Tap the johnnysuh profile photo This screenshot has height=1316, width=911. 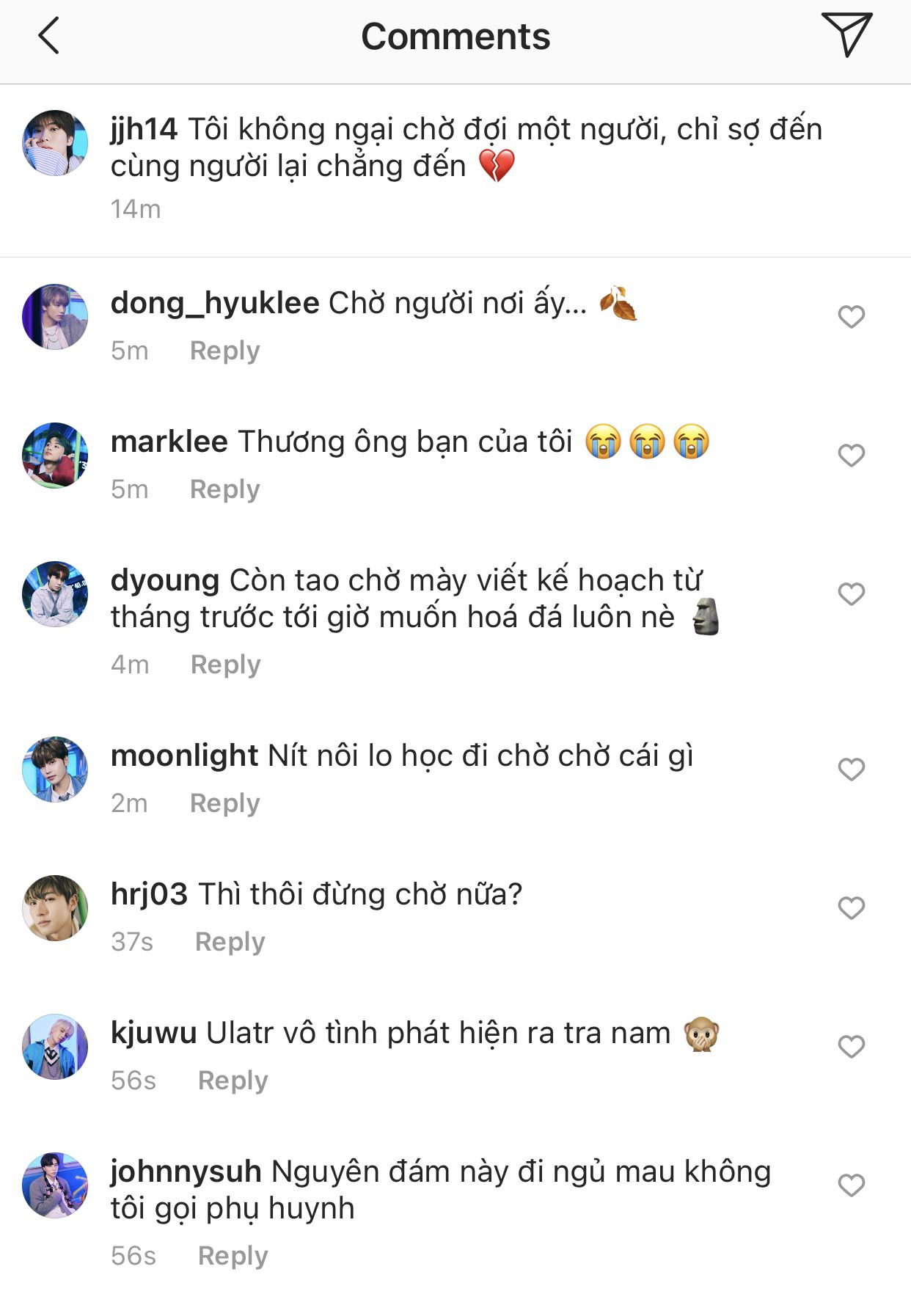(55, 1185)
